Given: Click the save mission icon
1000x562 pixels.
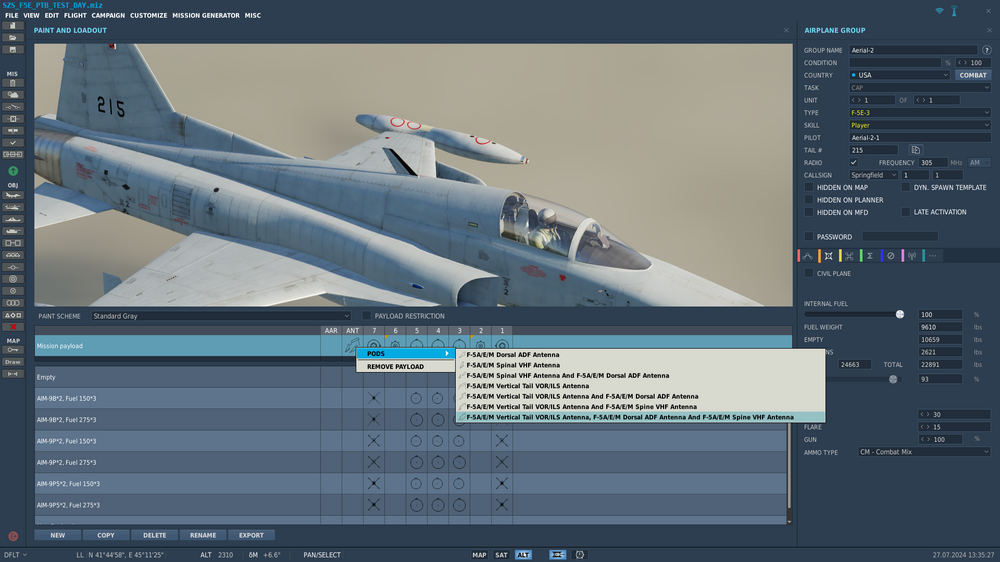Looking at the screenshot, I should click(12, 50).
